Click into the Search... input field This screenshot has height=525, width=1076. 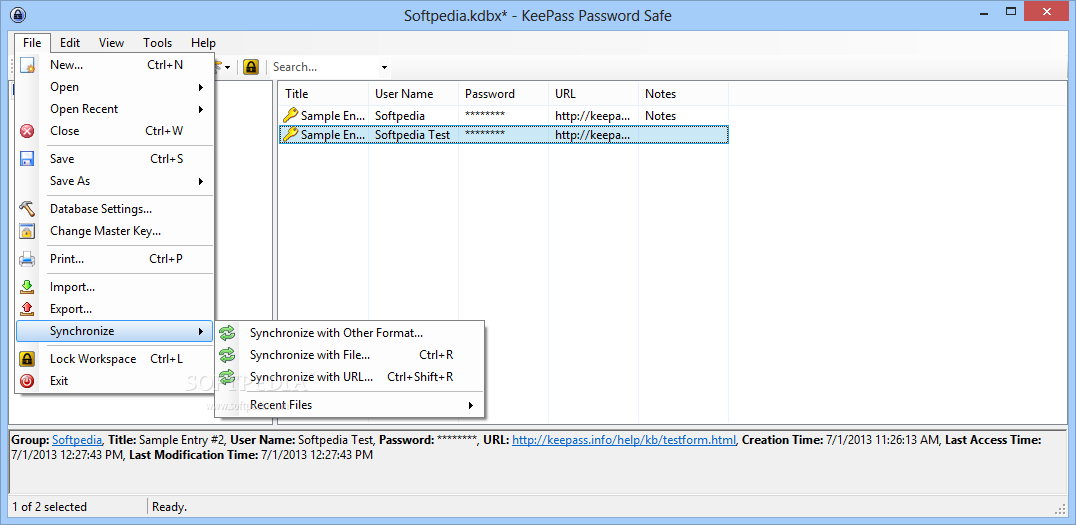[324, 67]
